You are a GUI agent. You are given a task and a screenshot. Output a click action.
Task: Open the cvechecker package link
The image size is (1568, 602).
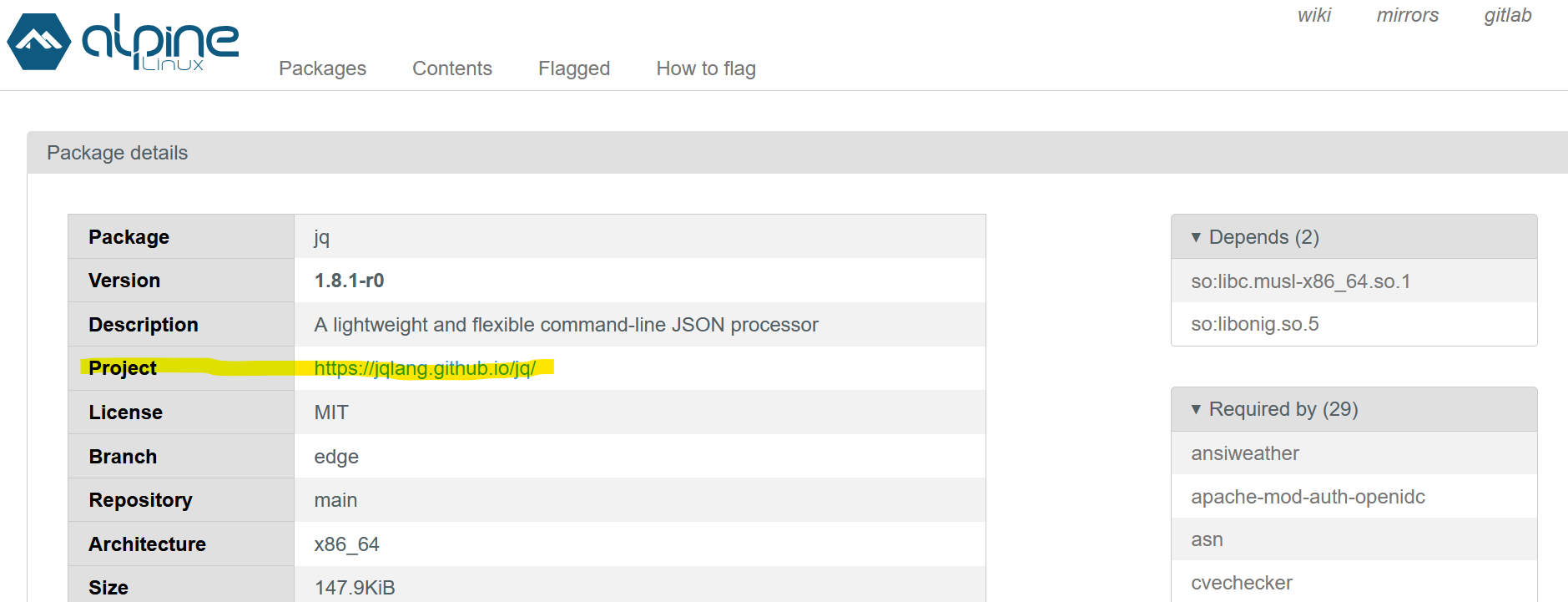1241,583
